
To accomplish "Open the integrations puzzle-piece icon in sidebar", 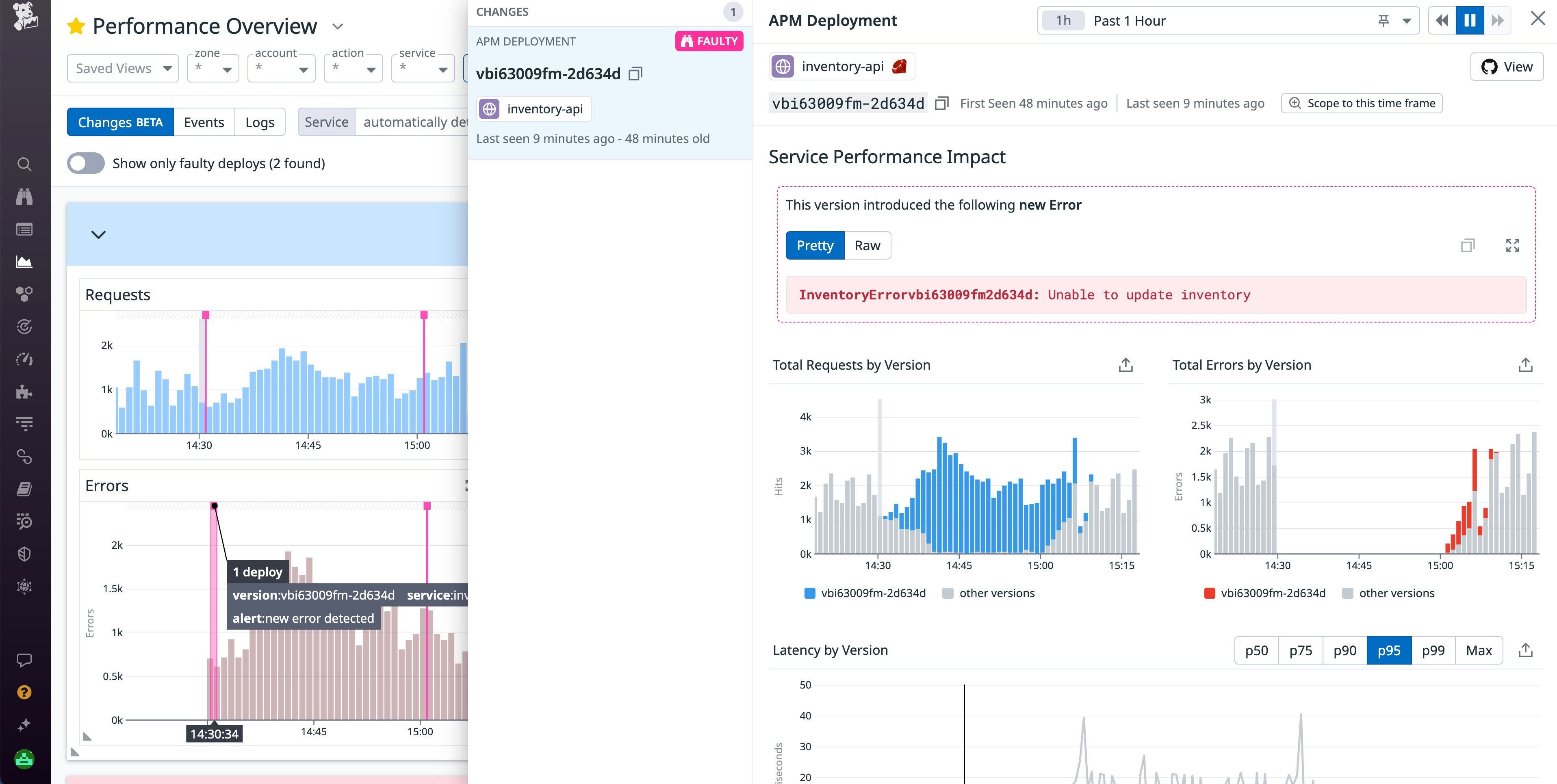I will (24, 392).
